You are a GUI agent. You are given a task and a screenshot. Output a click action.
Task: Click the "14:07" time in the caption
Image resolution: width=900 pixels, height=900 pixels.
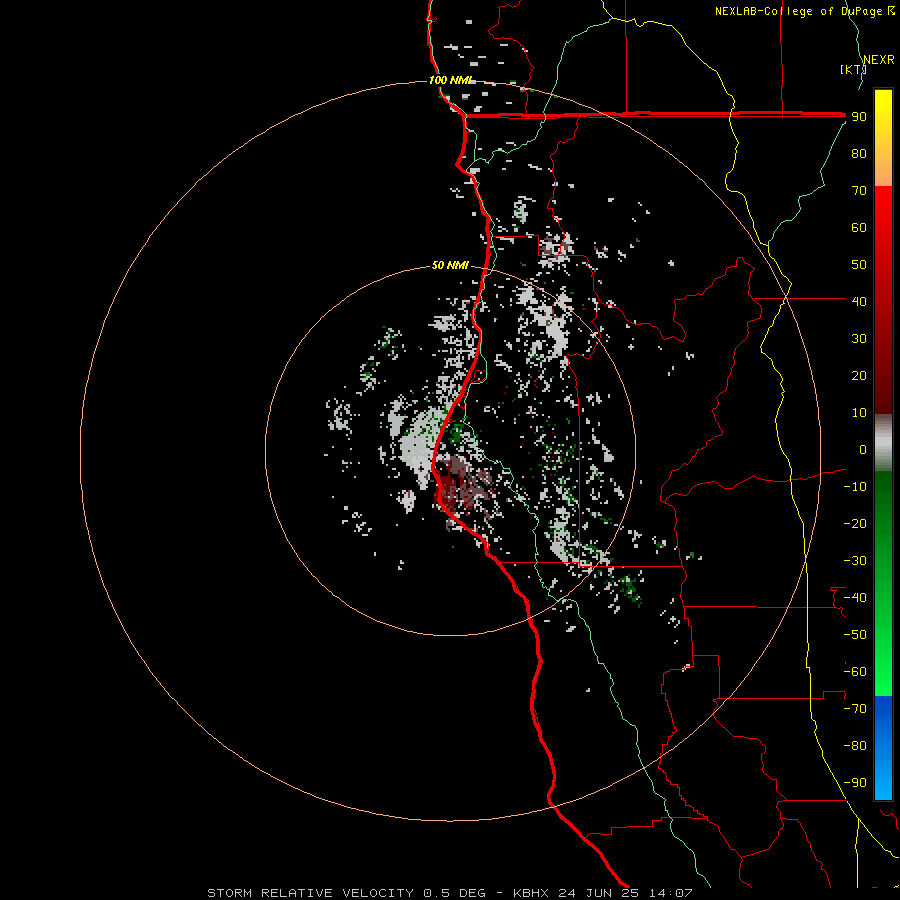click(670, 893)
